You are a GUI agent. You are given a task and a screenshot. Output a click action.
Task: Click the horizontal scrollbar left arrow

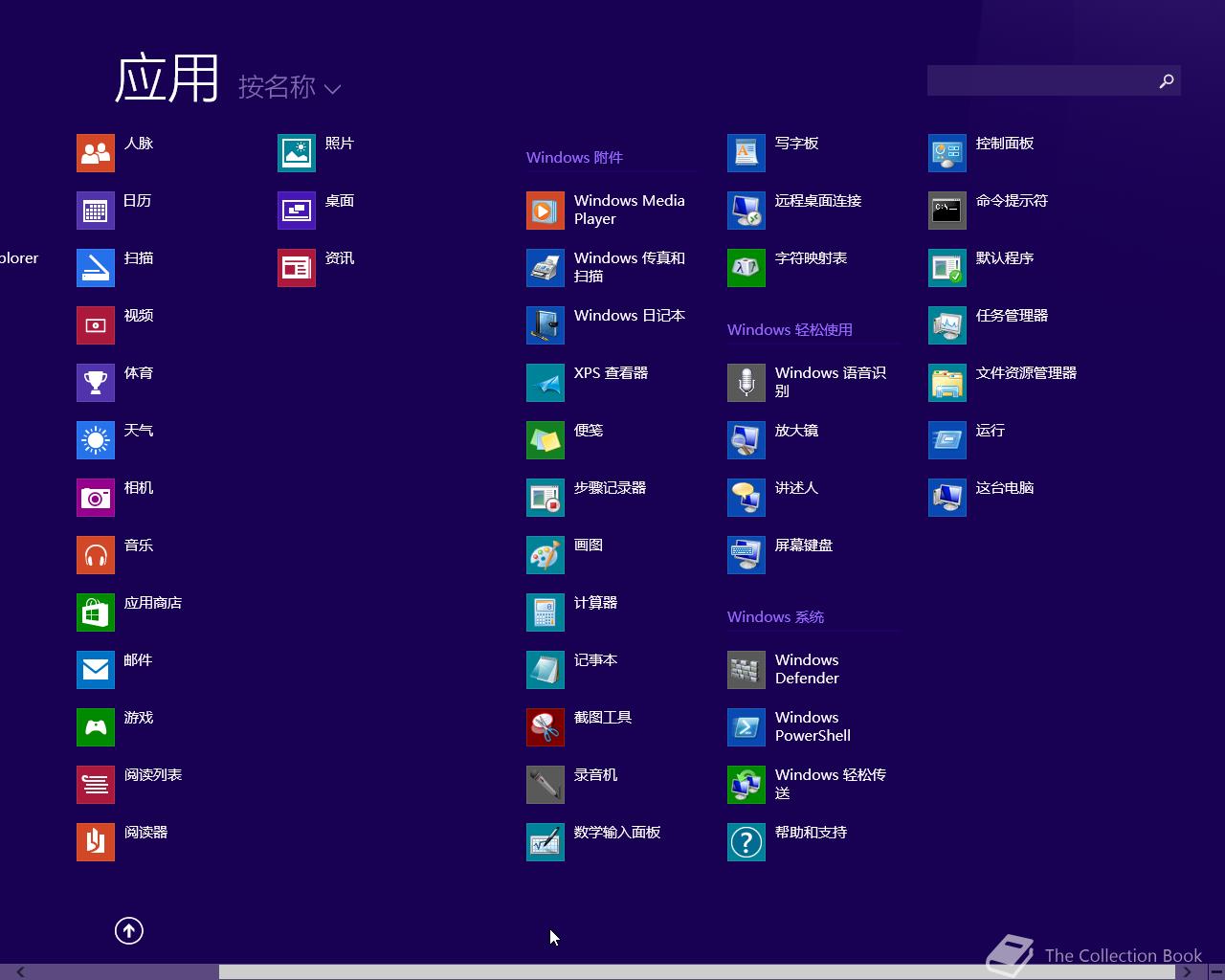pyautogui.click(x=19, y=972)
